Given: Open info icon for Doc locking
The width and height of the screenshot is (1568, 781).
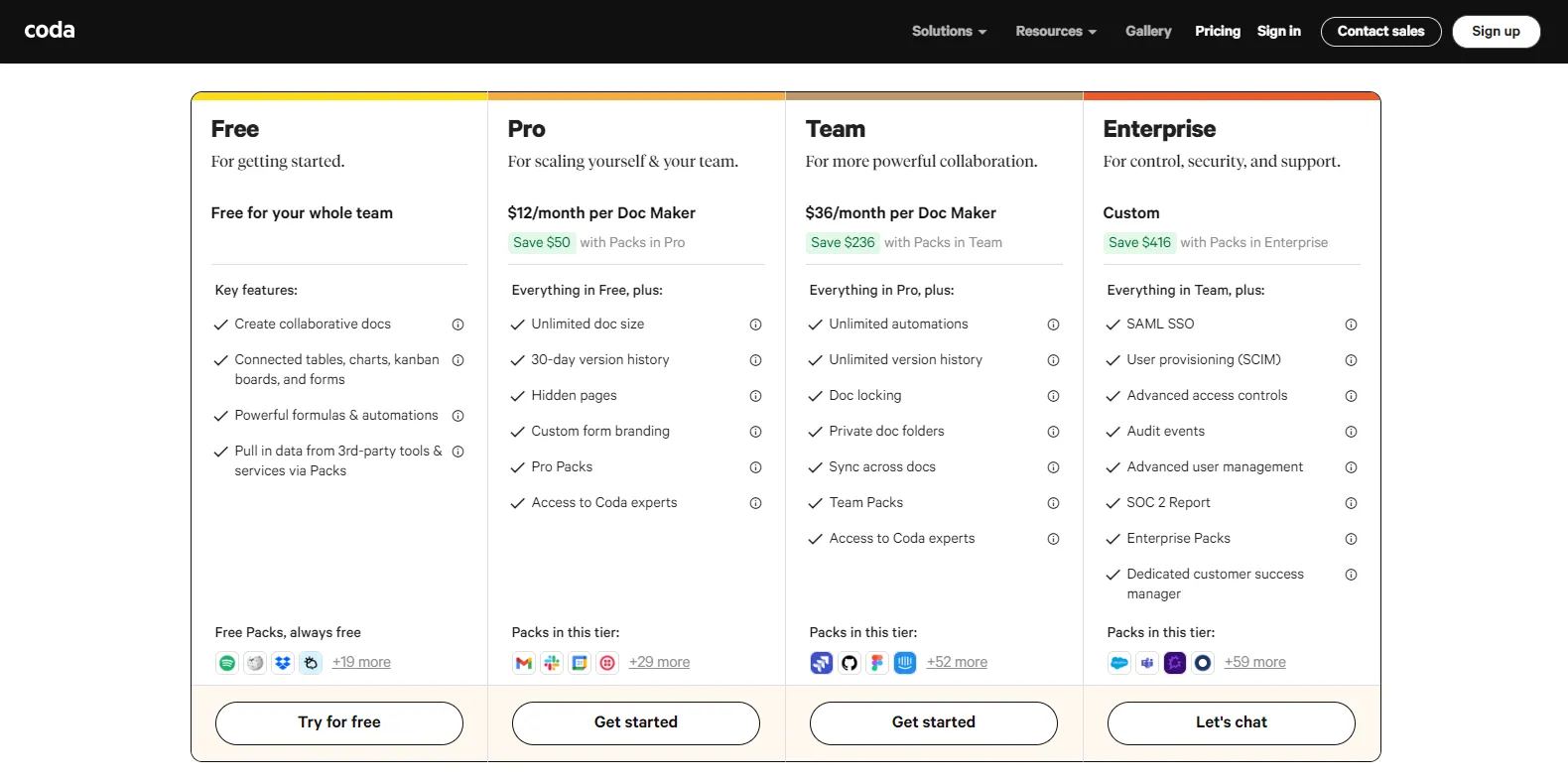Looking at the screenshot, I should 1054,396.
